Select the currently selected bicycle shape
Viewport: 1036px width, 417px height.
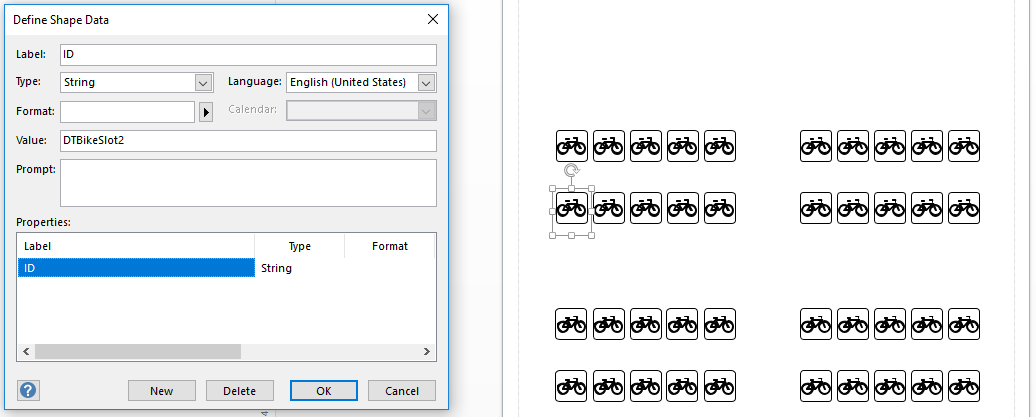[x=572, y=208]
